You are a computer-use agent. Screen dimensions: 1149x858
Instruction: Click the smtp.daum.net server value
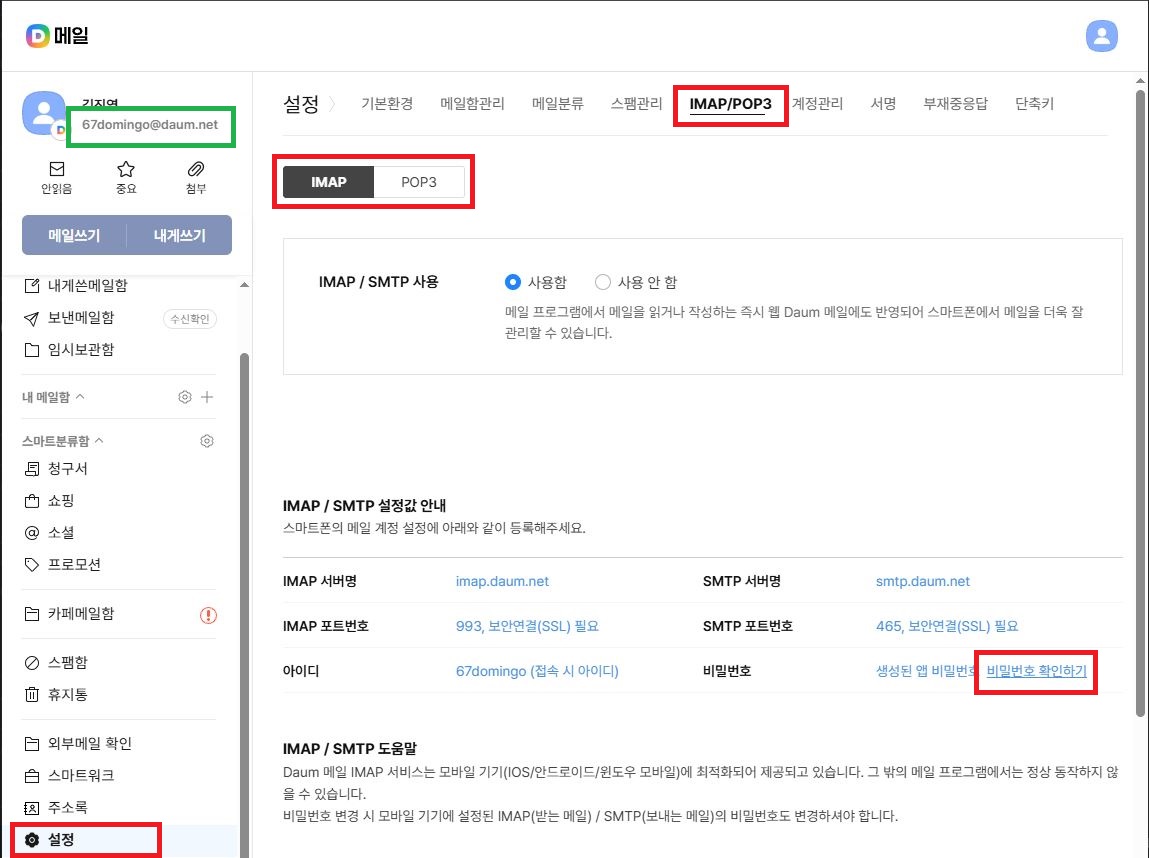(923, 581)
